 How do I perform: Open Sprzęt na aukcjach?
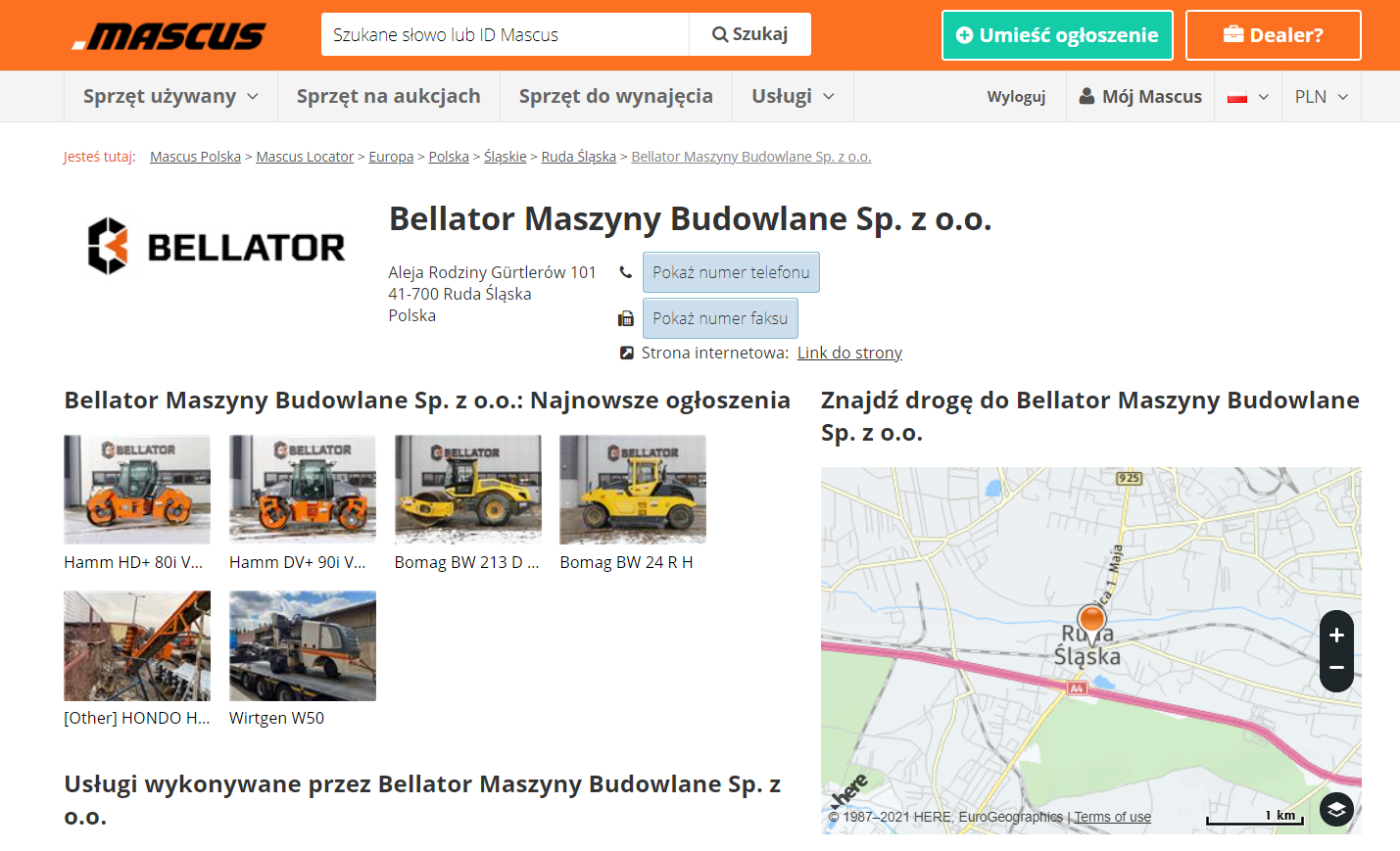(x=389, y=96)
